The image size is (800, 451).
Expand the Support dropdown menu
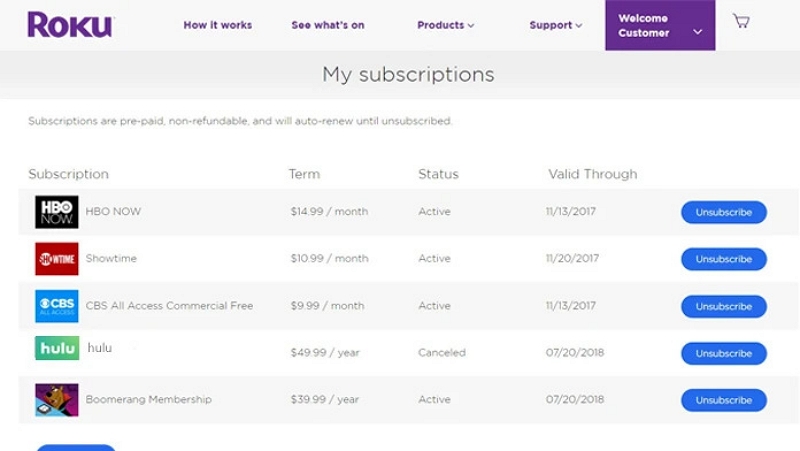point(555,25)
